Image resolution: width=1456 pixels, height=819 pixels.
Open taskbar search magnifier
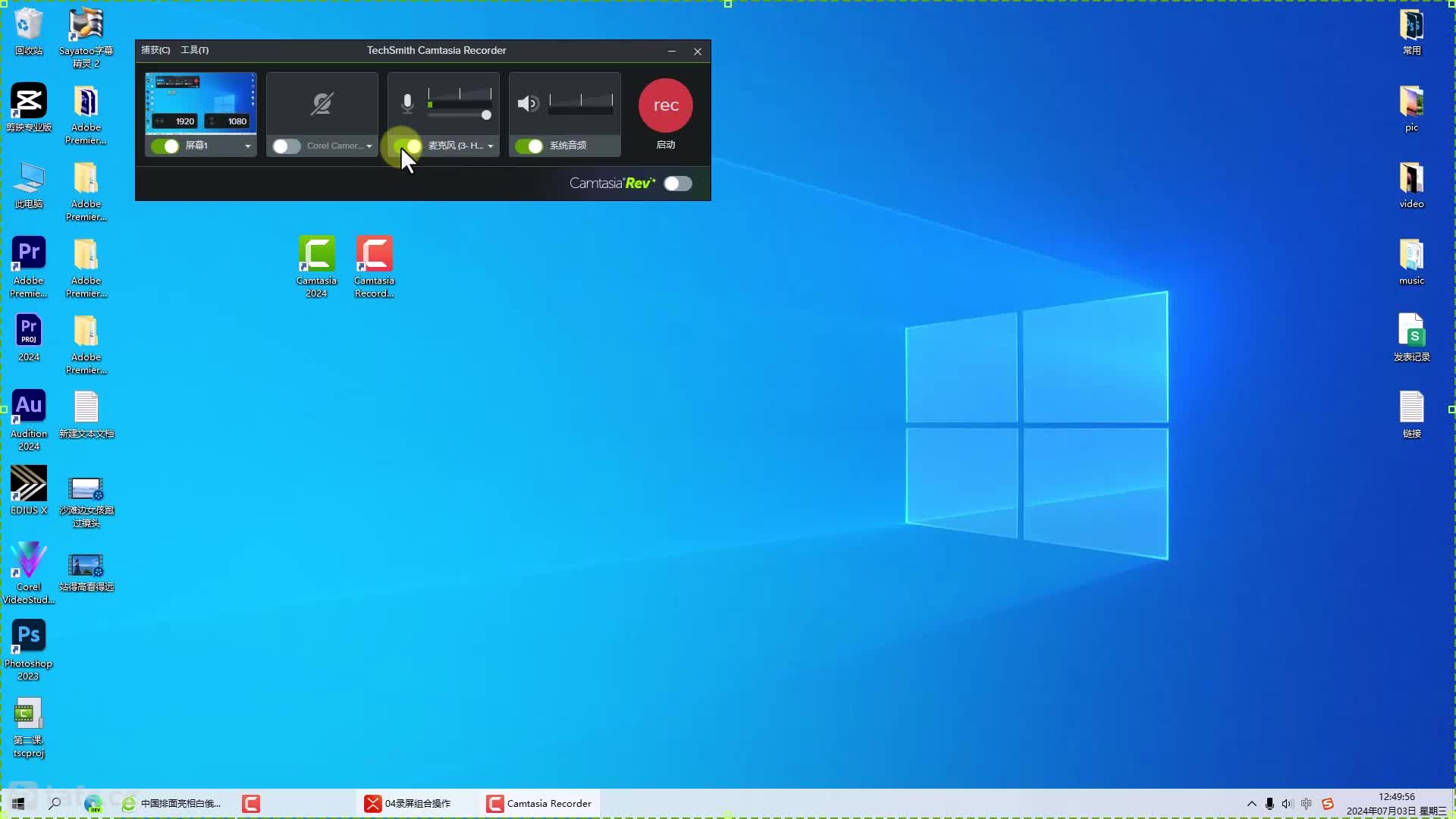55,803
